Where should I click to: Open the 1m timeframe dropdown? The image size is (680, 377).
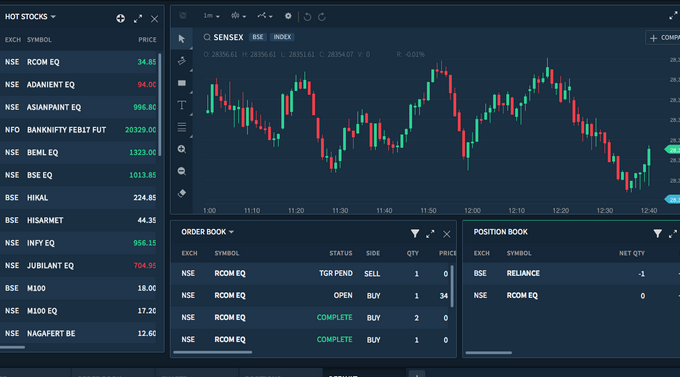(x=212, y=16)
